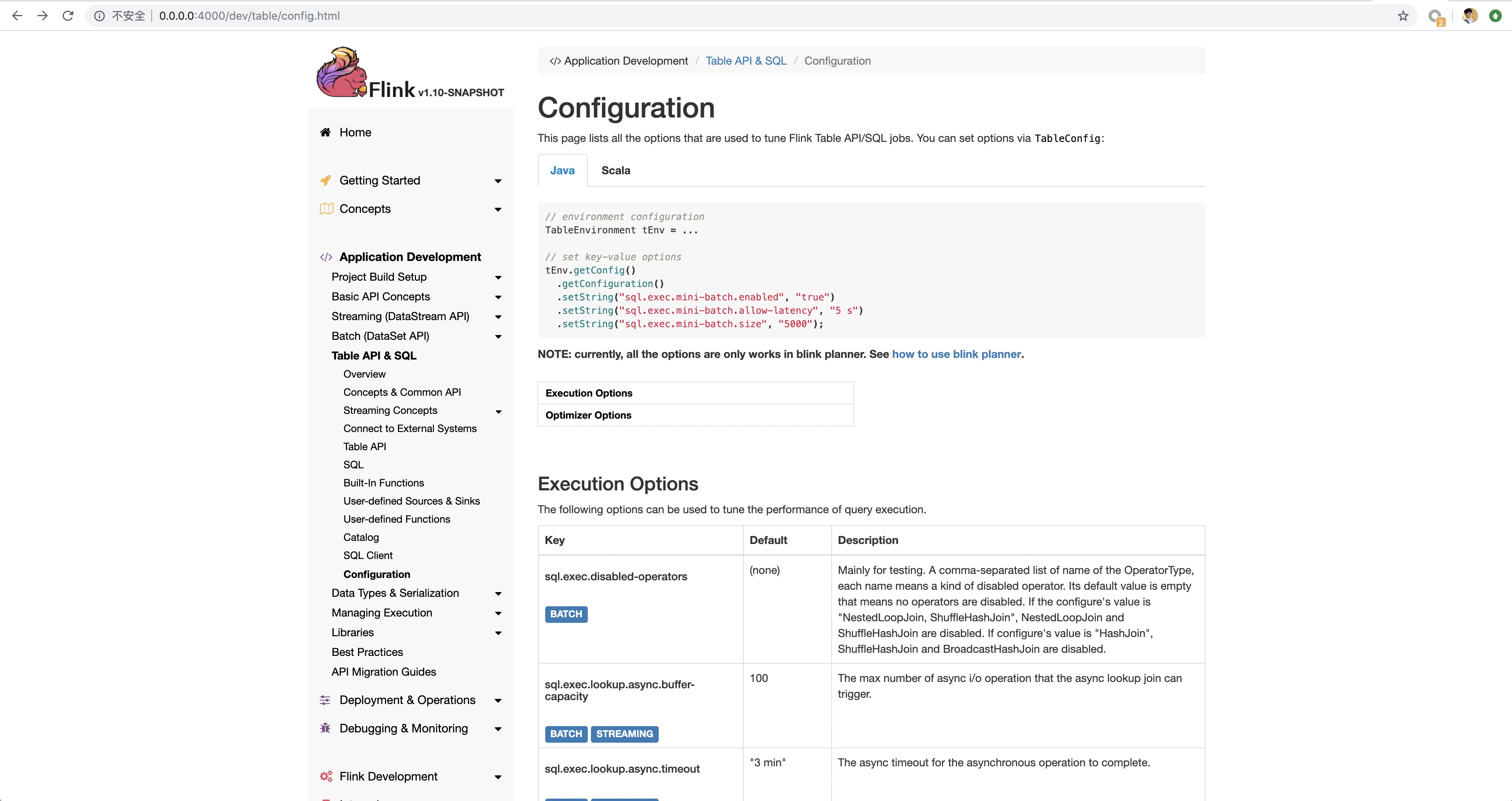Click the Flink squirrel logo
The width and height of the screenshot is (1512, 801).
coord(342,73)
